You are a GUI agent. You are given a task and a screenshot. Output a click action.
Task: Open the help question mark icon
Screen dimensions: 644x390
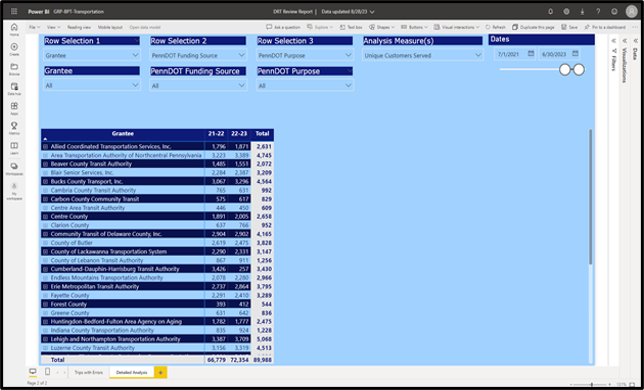[x=598, y=11]
